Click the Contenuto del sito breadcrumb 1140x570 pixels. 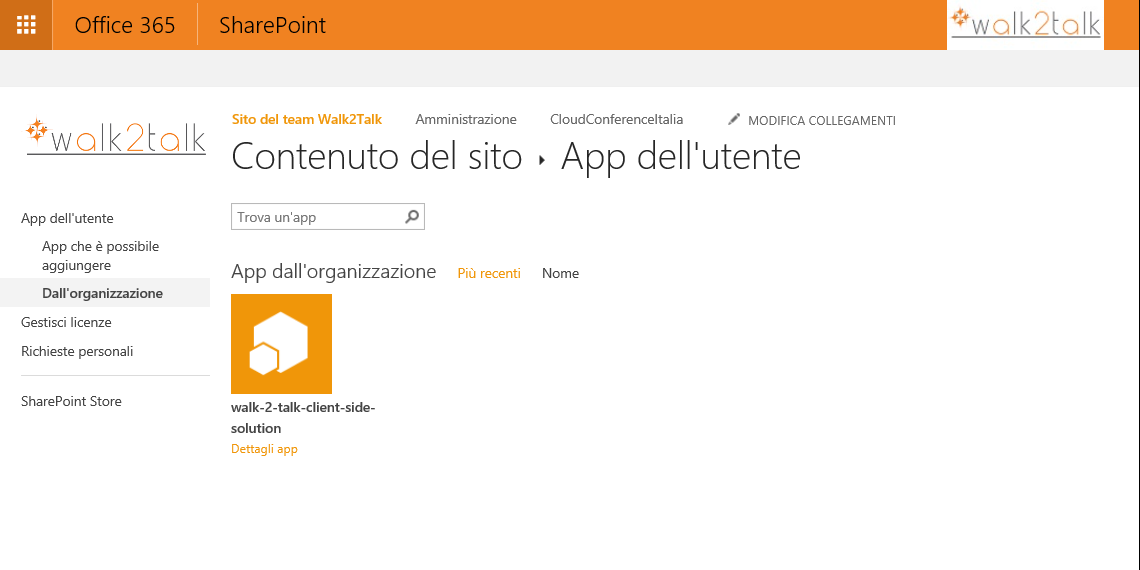[x=377, y=157]
